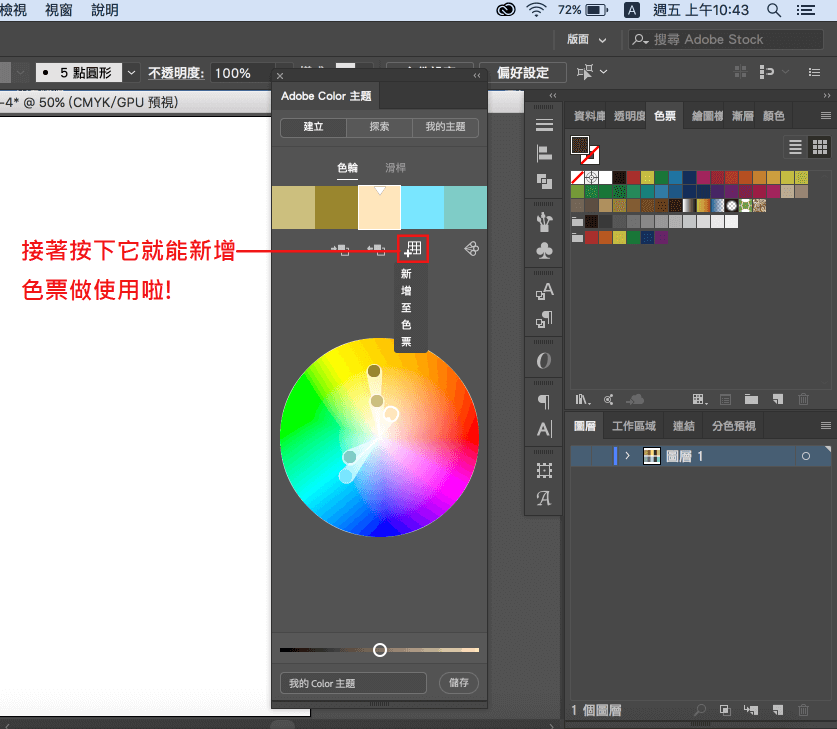Image resolution: width=837 pixels, height=729 pixels.
Task: Open the Swatch Libraries menu icon
Action: [580, 399]
